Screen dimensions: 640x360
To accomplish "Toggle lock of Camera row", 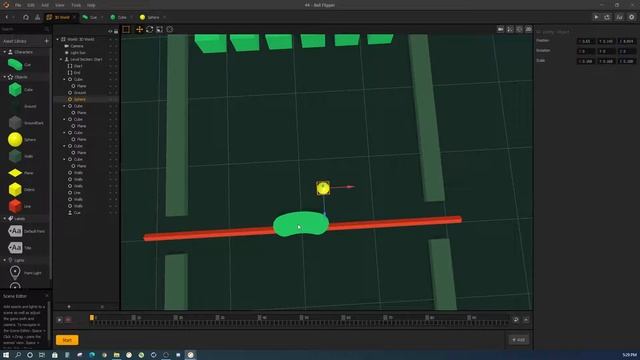I will (x=116, y=46).
